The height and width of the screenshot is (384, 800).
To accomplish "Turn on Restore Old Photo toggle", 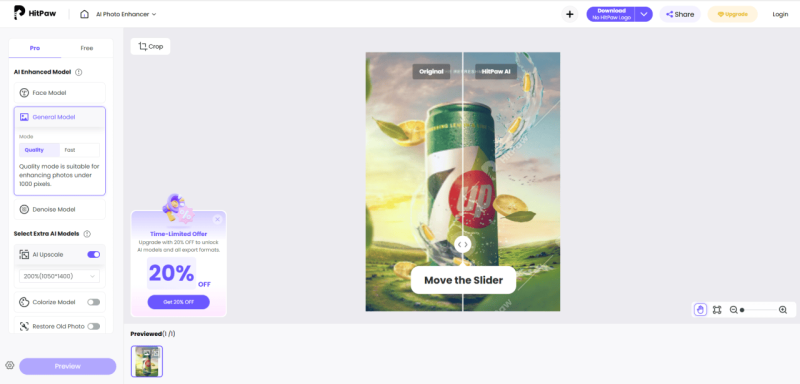I will click(x=93, y=326).
